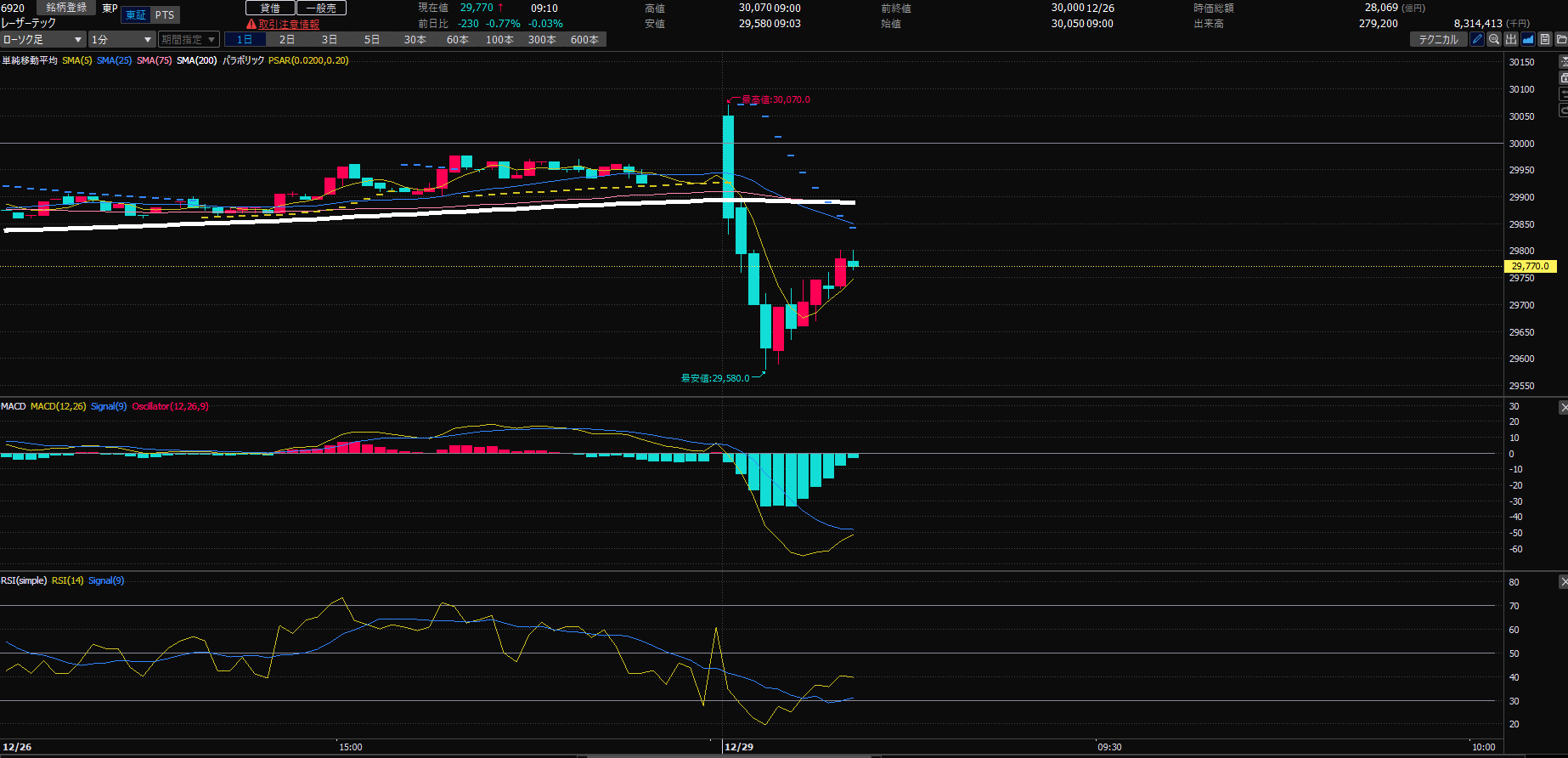The width and height of the screenshot is (1568, 758).
Task: Select the 1日 period option
Action: [245, 40]
